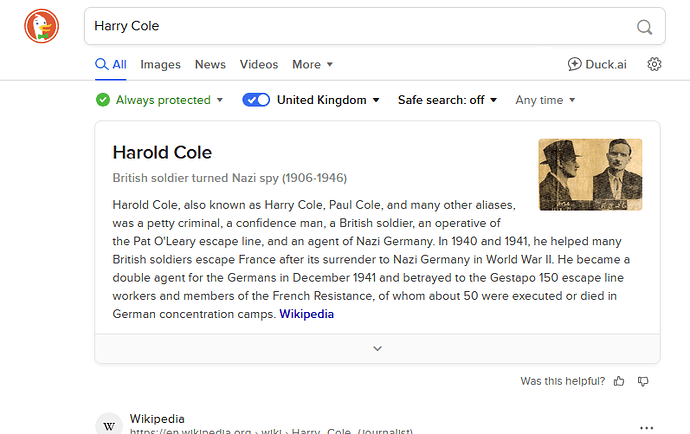The image size is (690, 434).
Task: Open the three-dot menu for Wikipedia result
Action: (x=646, y=427)
